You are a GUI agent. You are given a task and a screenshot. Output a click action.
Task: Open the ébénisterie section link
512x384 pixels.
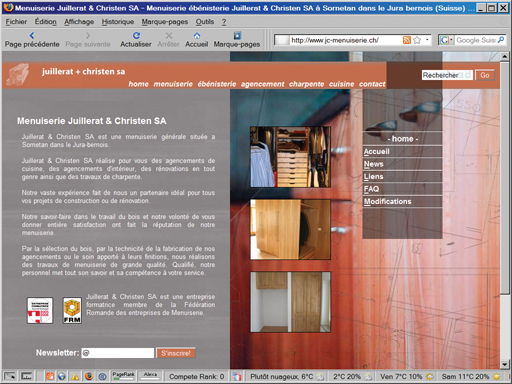click(217, 84)
